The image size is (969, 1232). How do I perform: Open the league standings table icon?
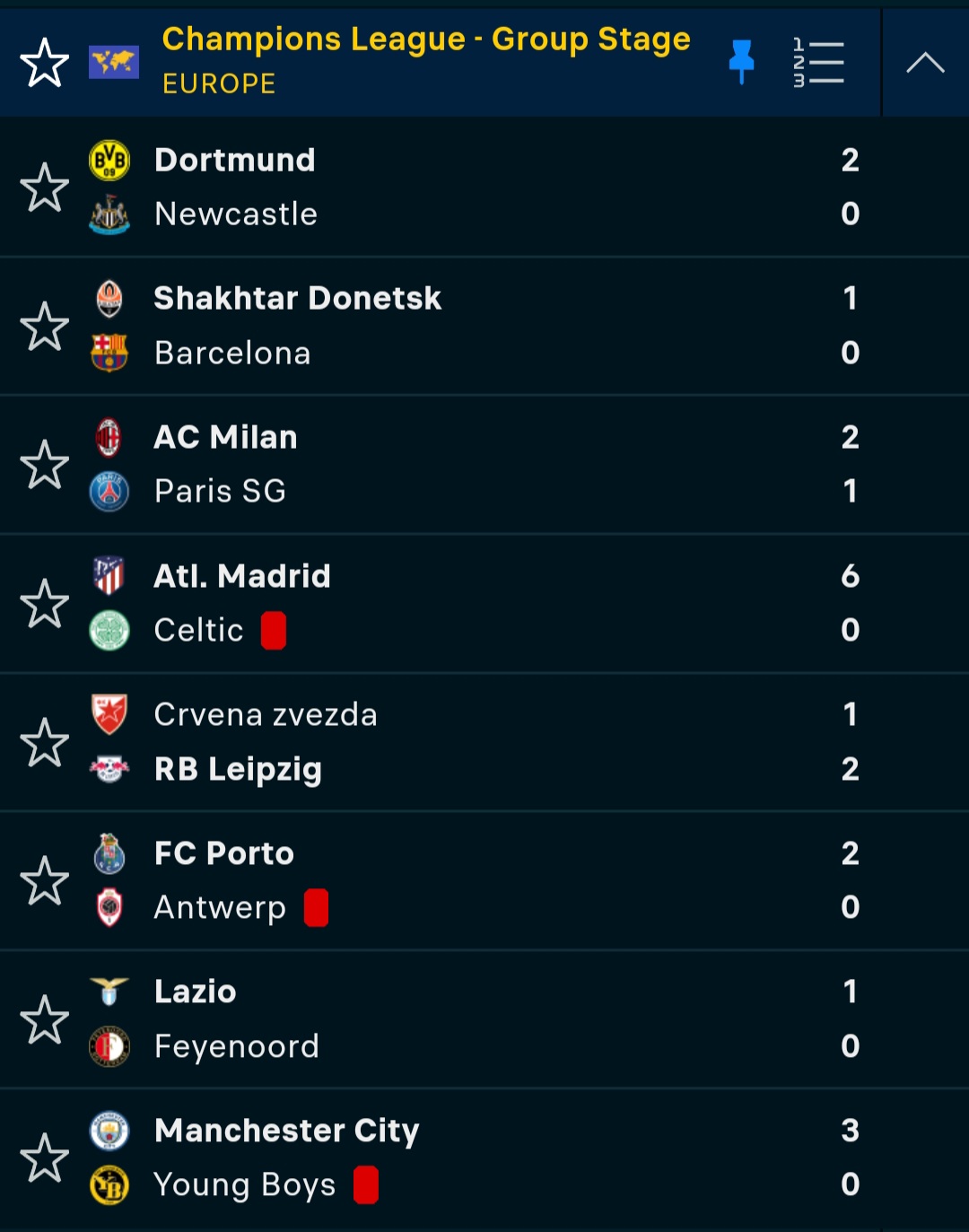pos(818,63)
